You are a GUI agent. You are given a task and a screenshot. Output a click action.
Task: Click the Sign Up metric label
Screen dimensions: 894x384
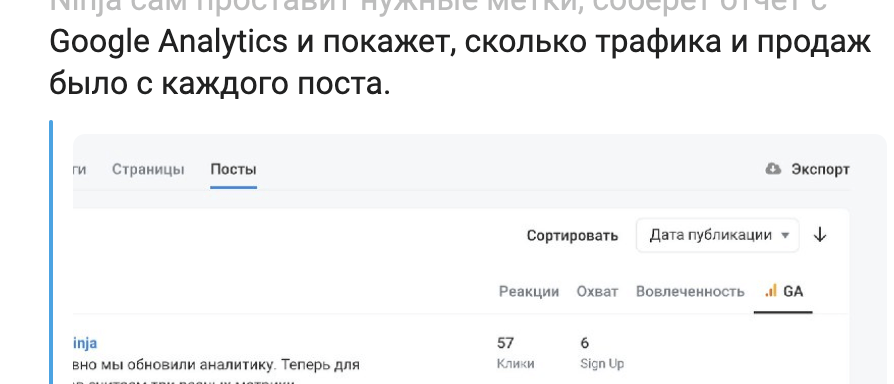click(602, 363)
